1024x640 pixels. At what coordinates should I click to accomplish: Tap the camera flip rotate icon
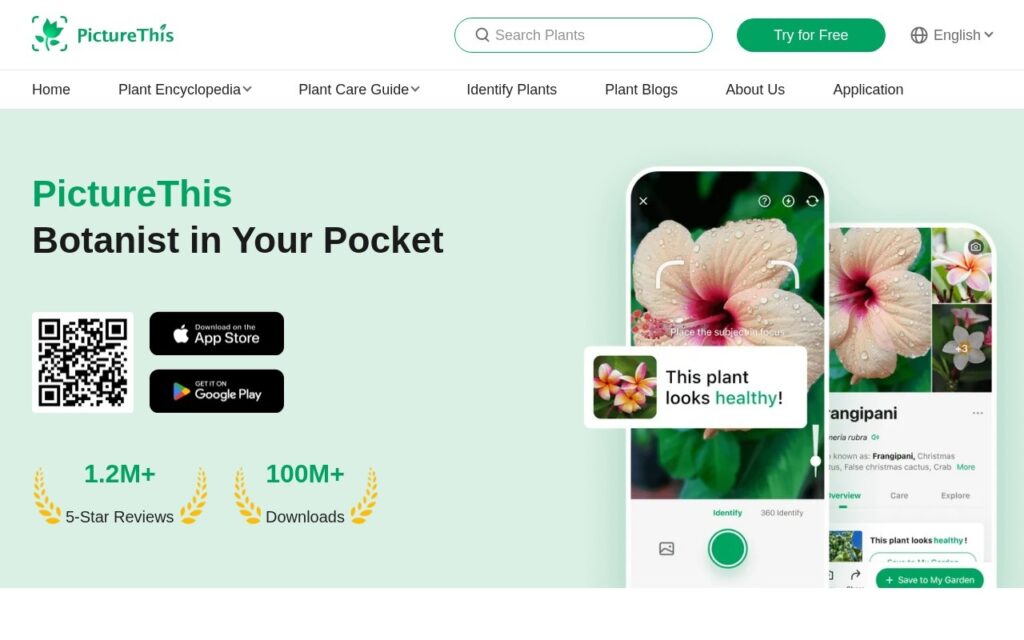point(812,201)
